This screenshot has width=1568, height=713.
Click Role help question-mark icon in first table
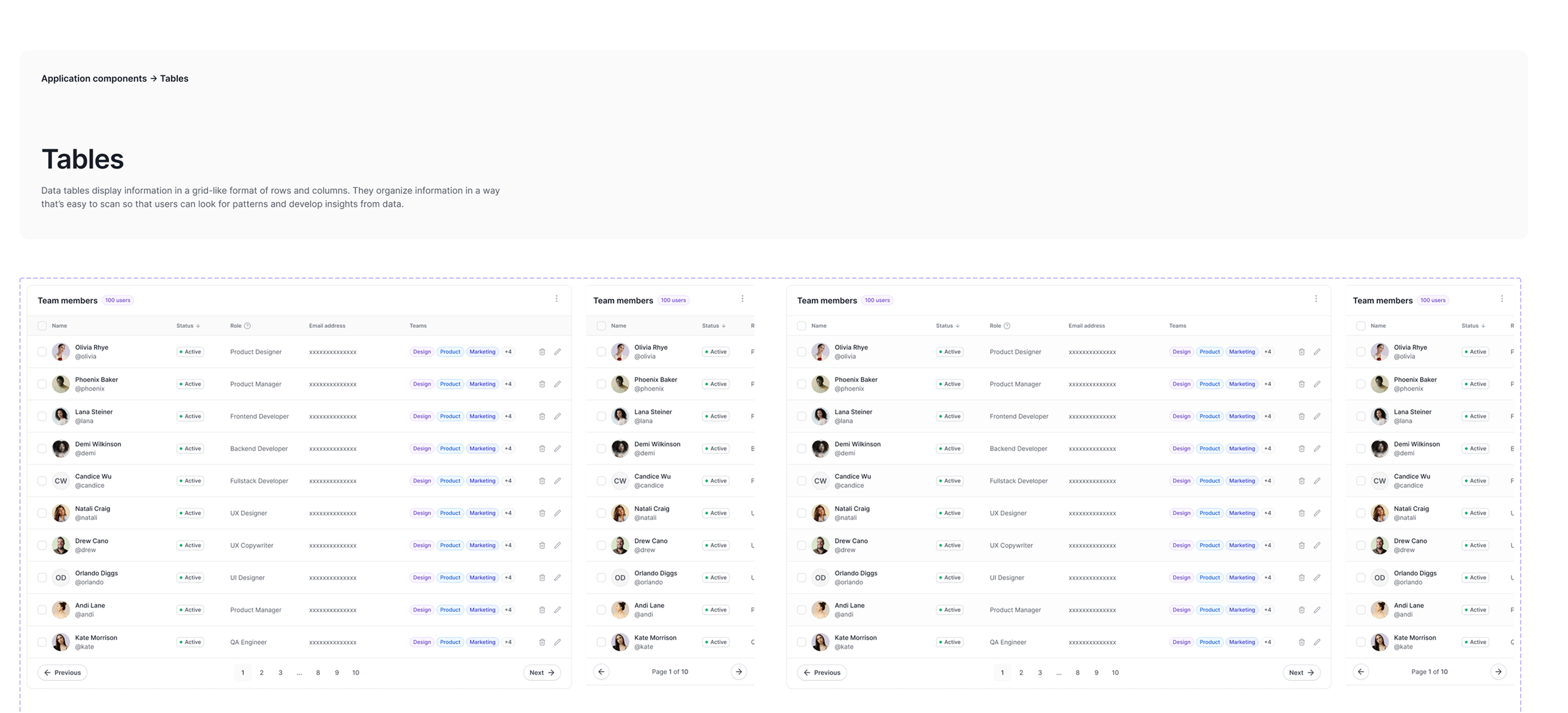click(x=247, y=326)
